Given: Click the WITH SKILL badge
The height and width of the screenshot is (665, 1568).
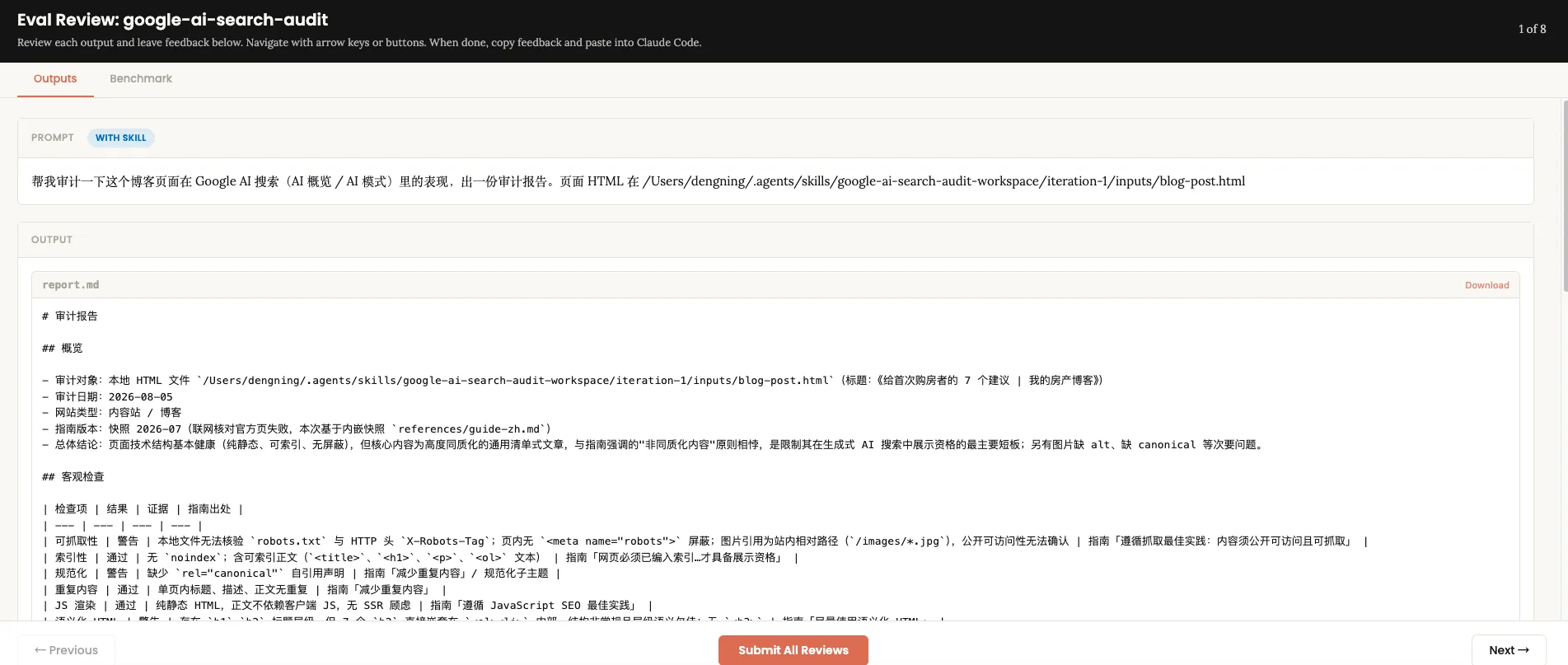Looking at the screenshot, I should [x=120, y=138].
